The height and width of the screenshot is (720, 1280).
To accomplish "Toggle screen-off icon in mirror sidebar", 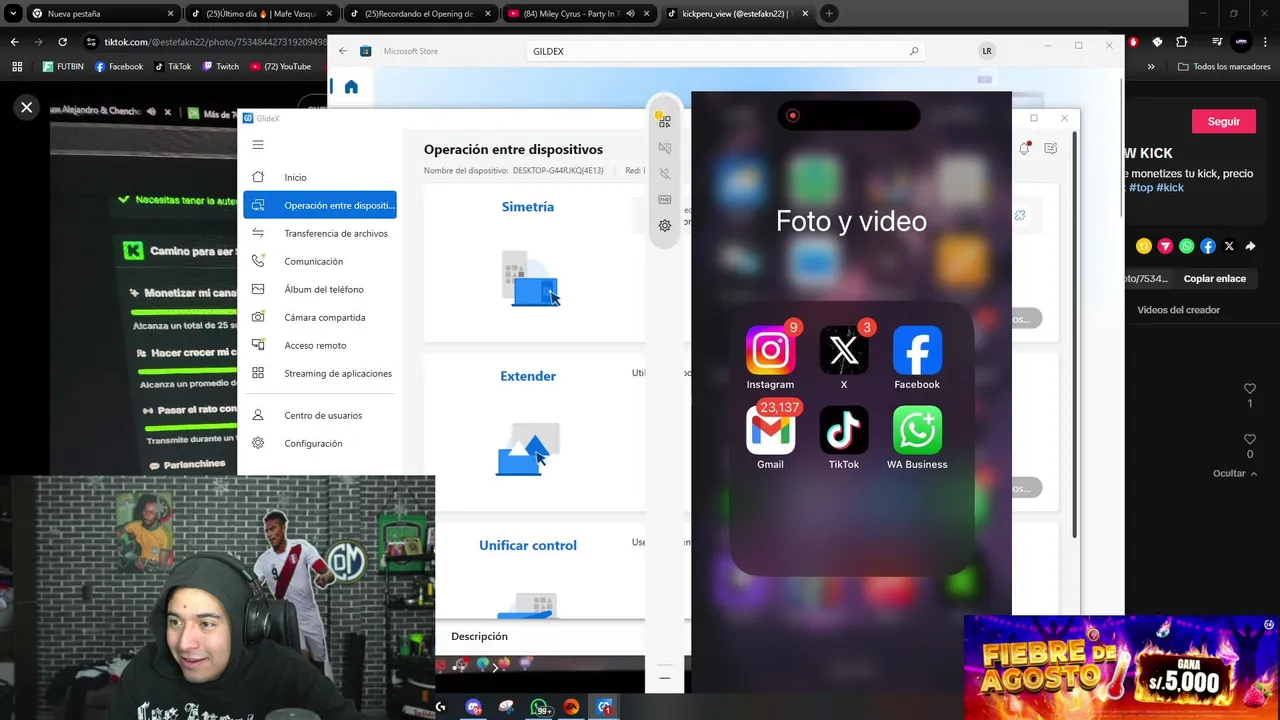I will point(665,148).
